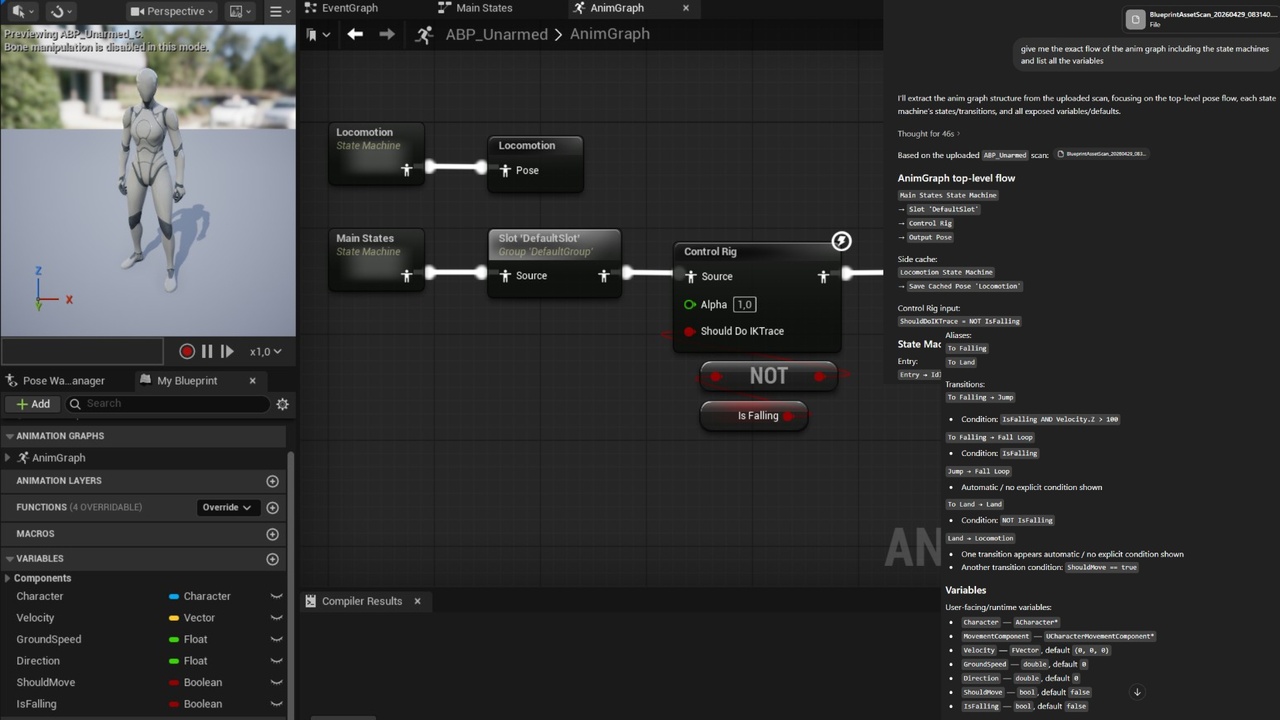This screenshot has width=1280, height=720.
Task: Open the viewport hamburger menu
Action: point(280,11)
